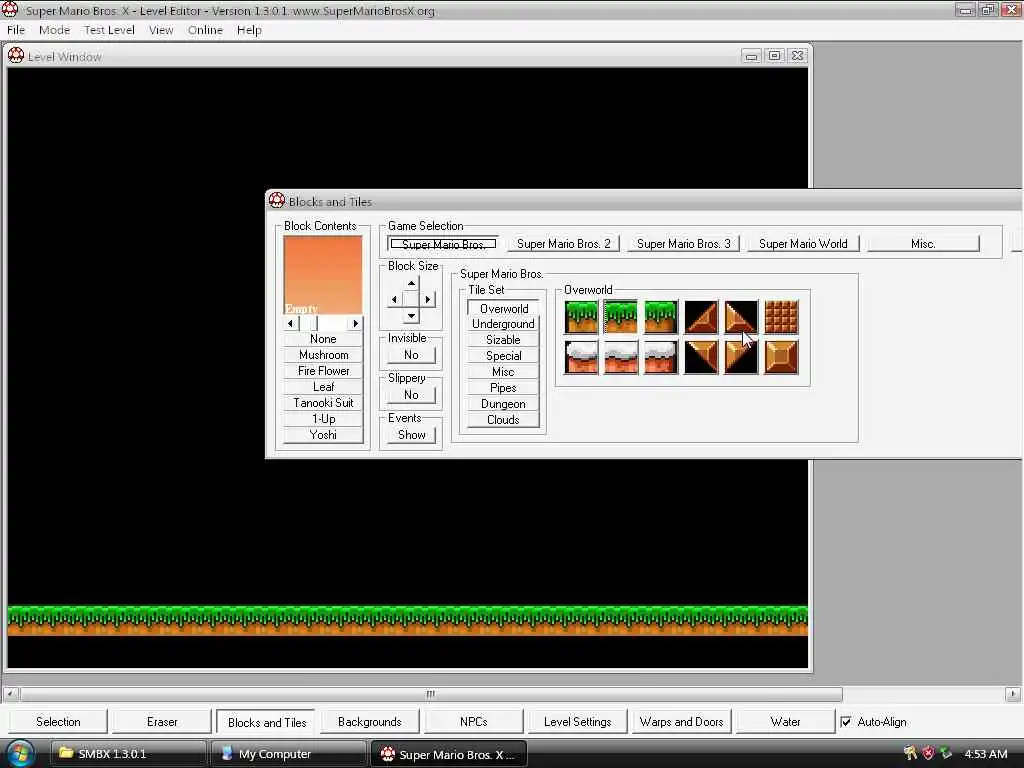Open the Online menu
The width and height of the screenshot is (1024, 768).
click(x=205, y=30)
